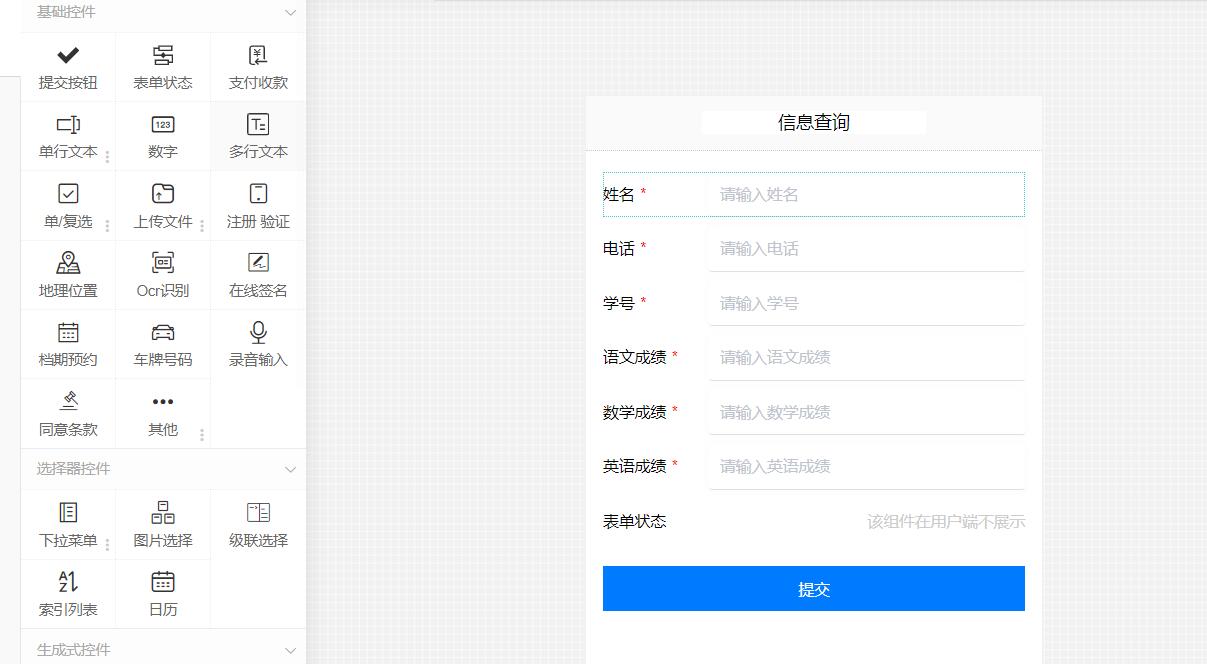Add the 档期预约 booking control
The image size is (1207, 664).
(68, 344)
